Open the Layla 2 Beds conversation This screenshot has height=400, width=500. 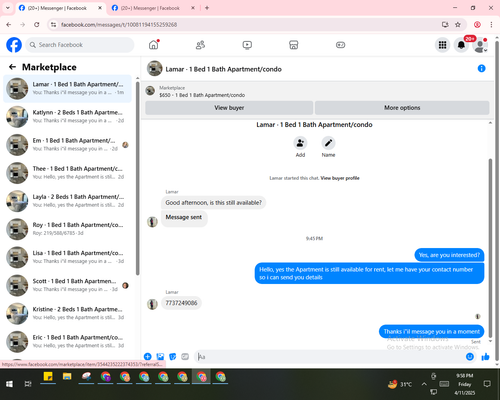[67, 201]
